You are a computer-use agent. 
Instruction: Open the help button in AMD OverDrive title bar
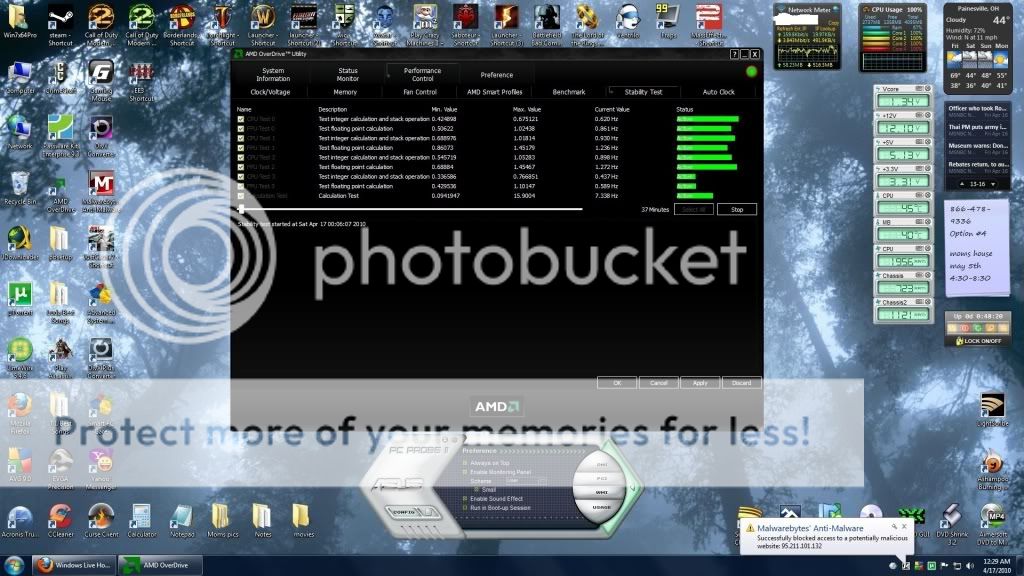click(x=733, y=54)
